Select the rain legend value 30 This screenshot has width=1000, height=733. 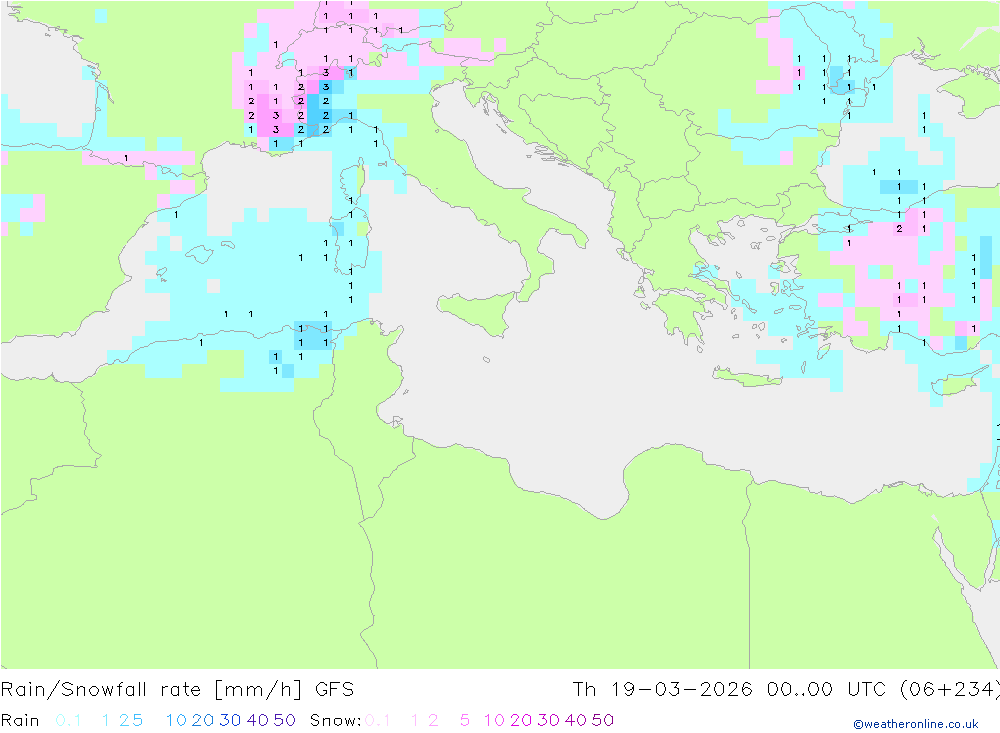[230, 720]
